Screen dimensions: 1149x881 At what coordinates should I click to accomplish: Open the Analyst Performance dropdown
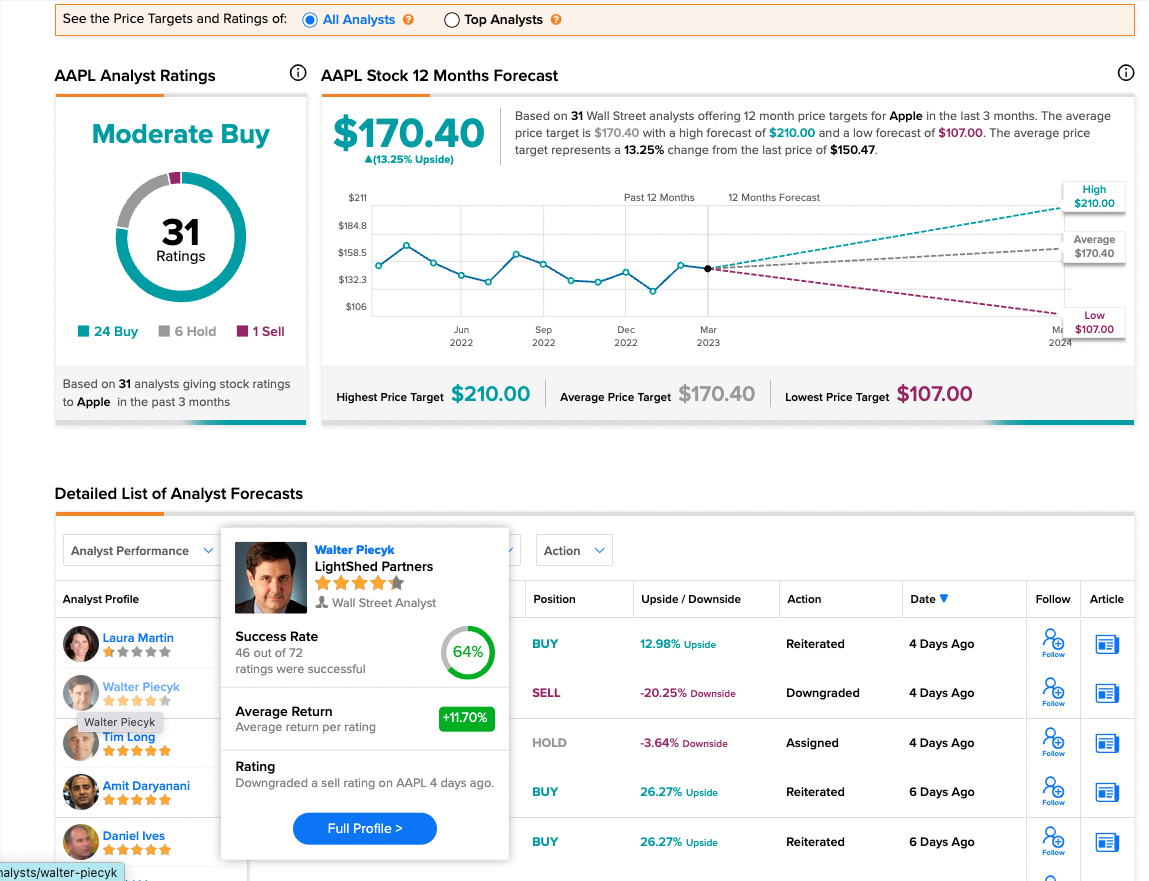[141, 550]
